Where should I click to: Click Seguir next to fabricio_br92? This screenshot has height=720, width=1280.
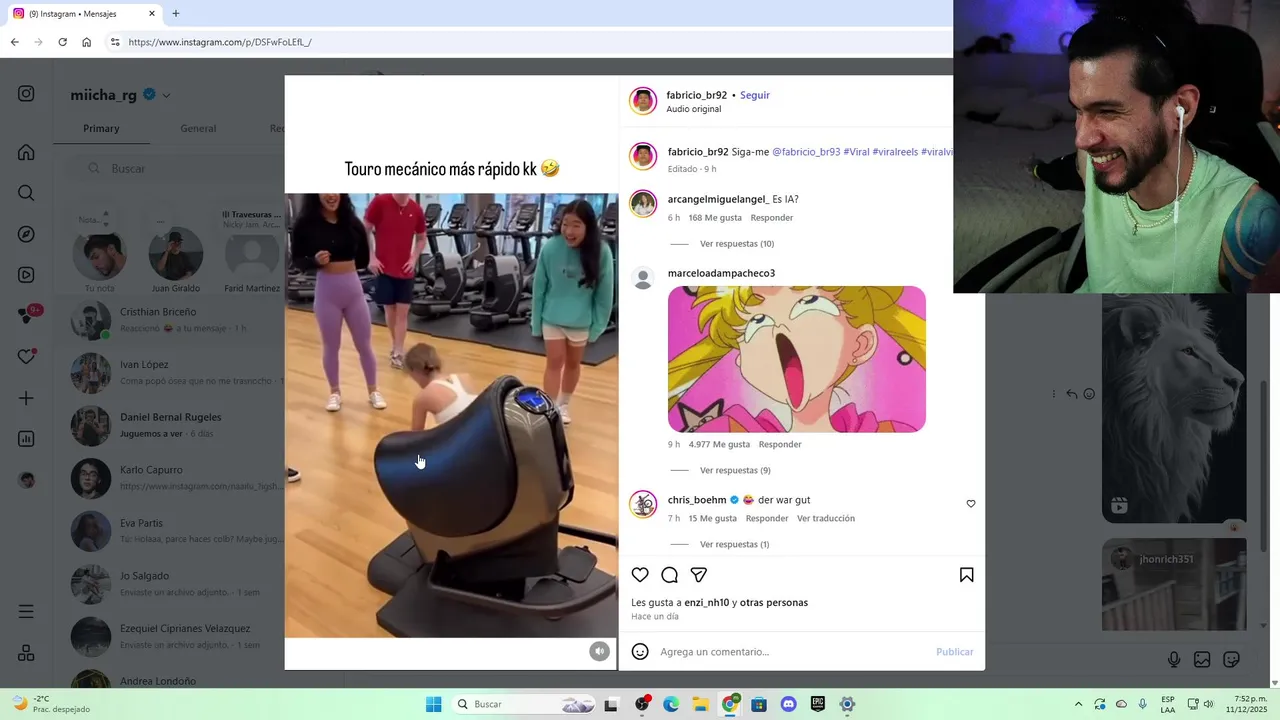(x=755, y=95)
